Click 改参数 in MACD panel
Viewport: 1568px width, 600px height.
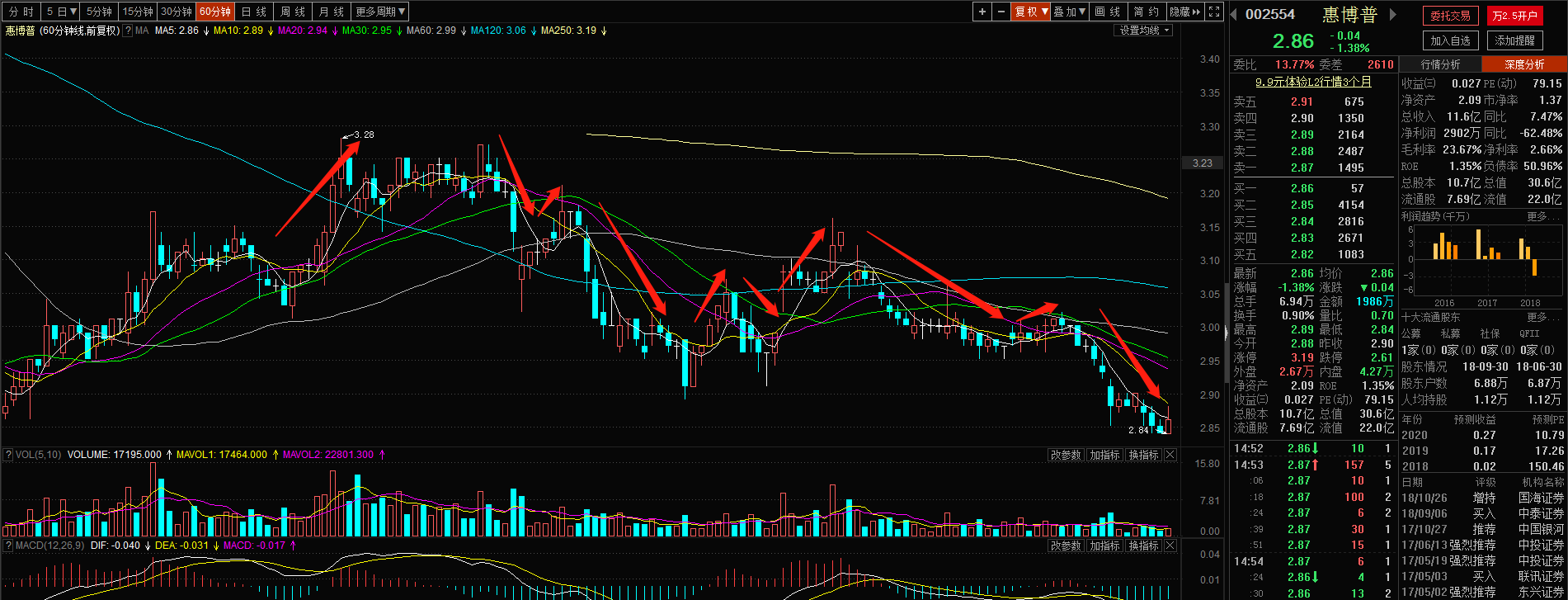coord(1065,546)
